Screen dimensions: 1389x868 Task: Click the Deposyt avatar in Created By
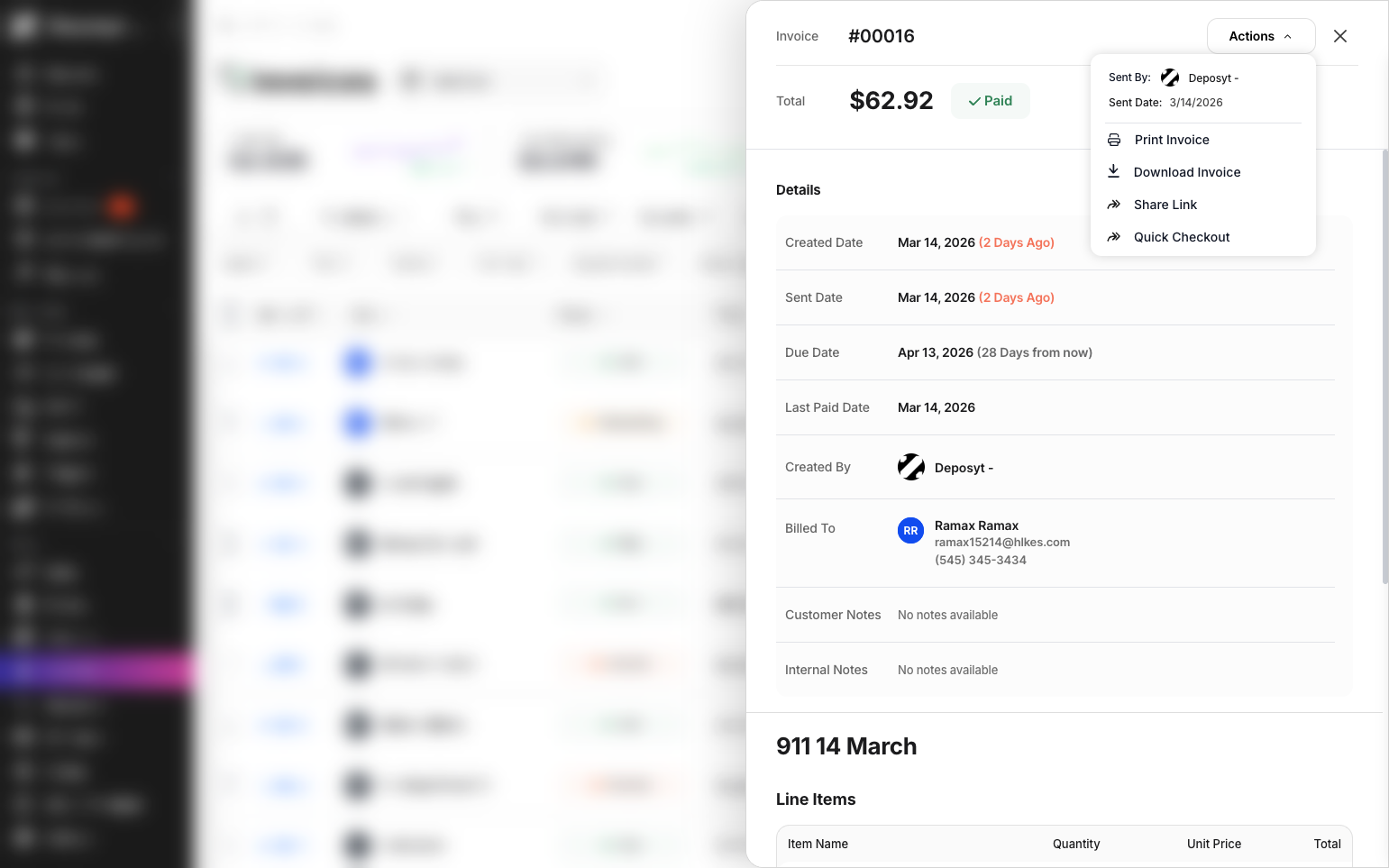911,467
